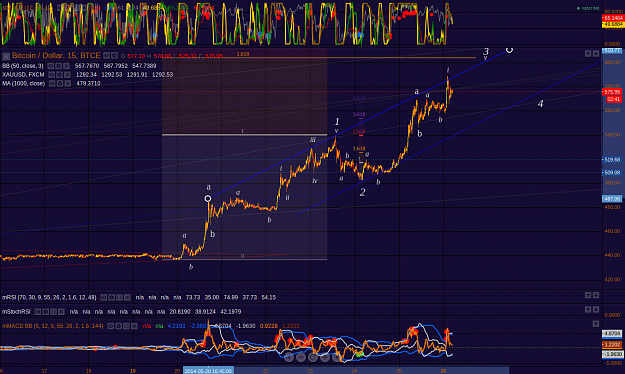
Task: Collapse the main chart legend
Action: coord(6,56)
